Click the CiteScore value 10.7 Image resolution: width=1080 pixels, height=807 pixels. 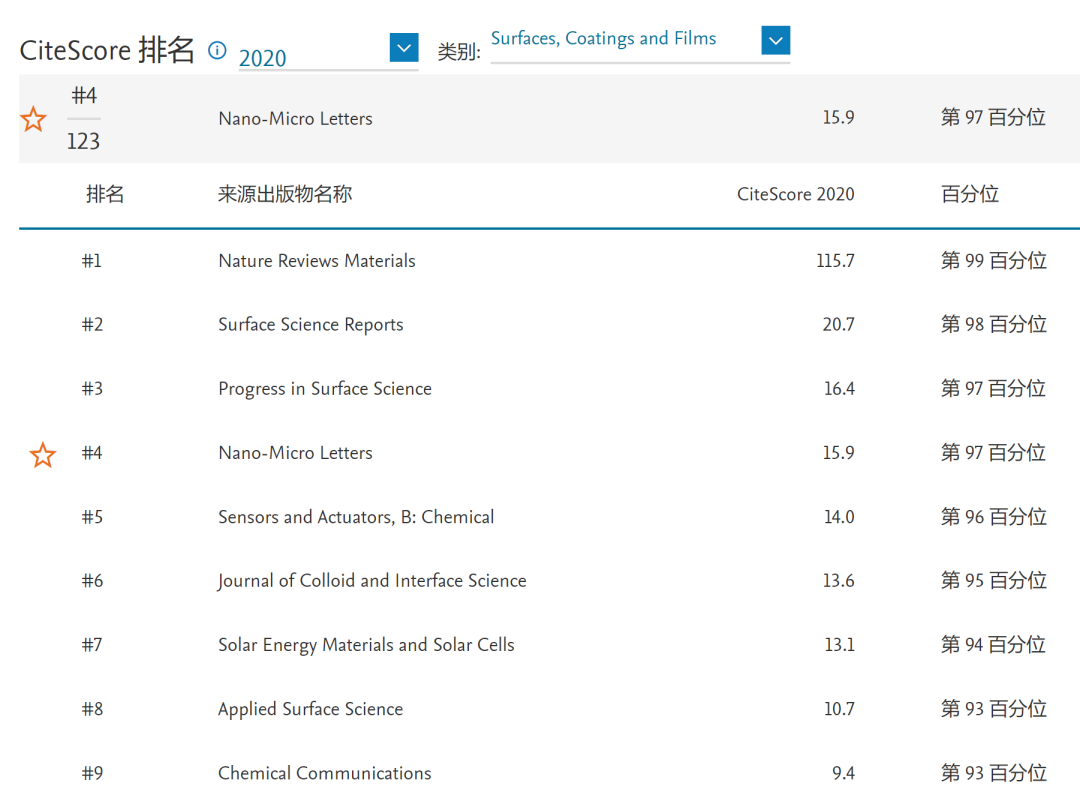839,709
